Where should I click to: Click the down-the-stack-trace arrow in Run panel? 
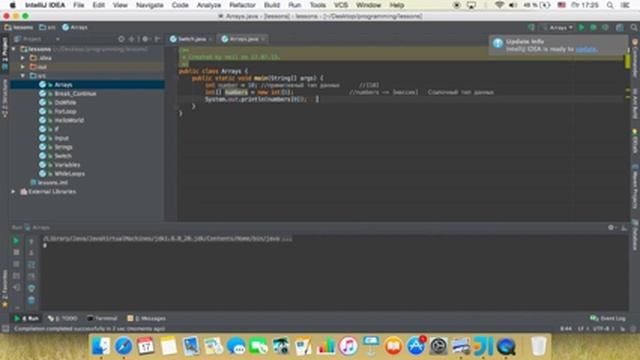(31, 253)
